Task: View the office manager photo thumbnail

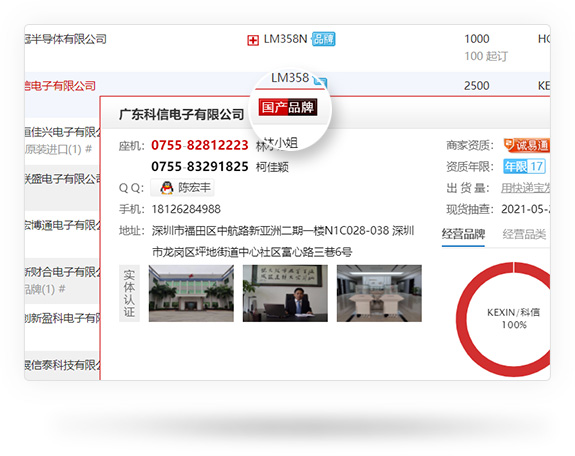Action: click(x=285, y=293)
